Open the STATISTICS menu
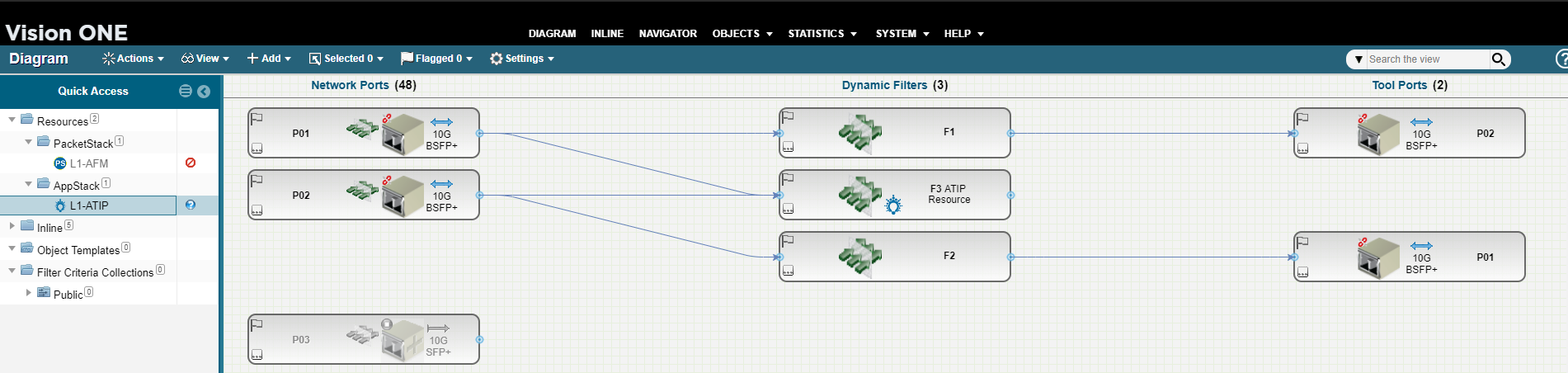 [822, 34]
